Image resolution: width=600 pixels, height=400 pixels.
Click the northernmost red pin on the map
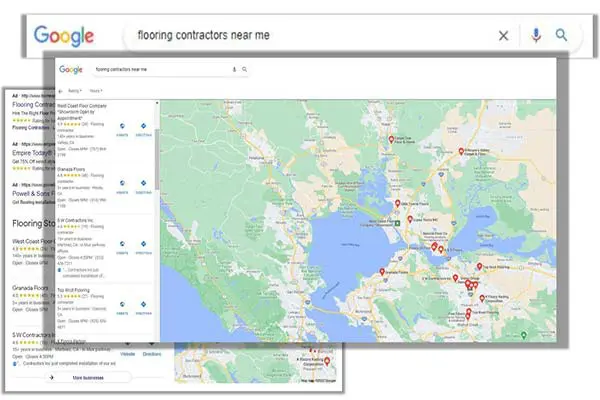pyautogui.click(x=391, y=139)
